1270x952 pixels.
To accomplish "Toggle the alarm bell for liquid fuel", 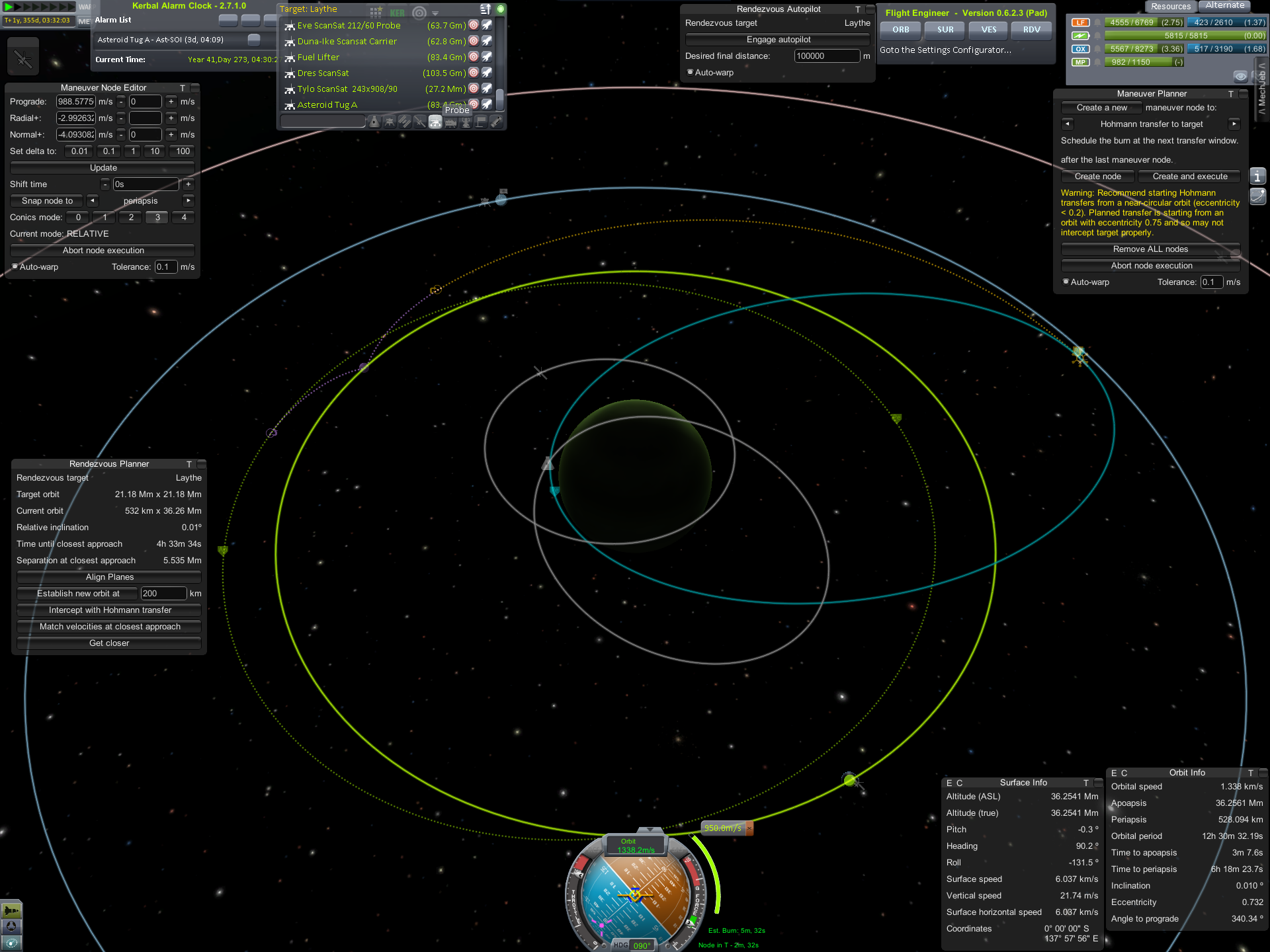I will [1097, 22].
